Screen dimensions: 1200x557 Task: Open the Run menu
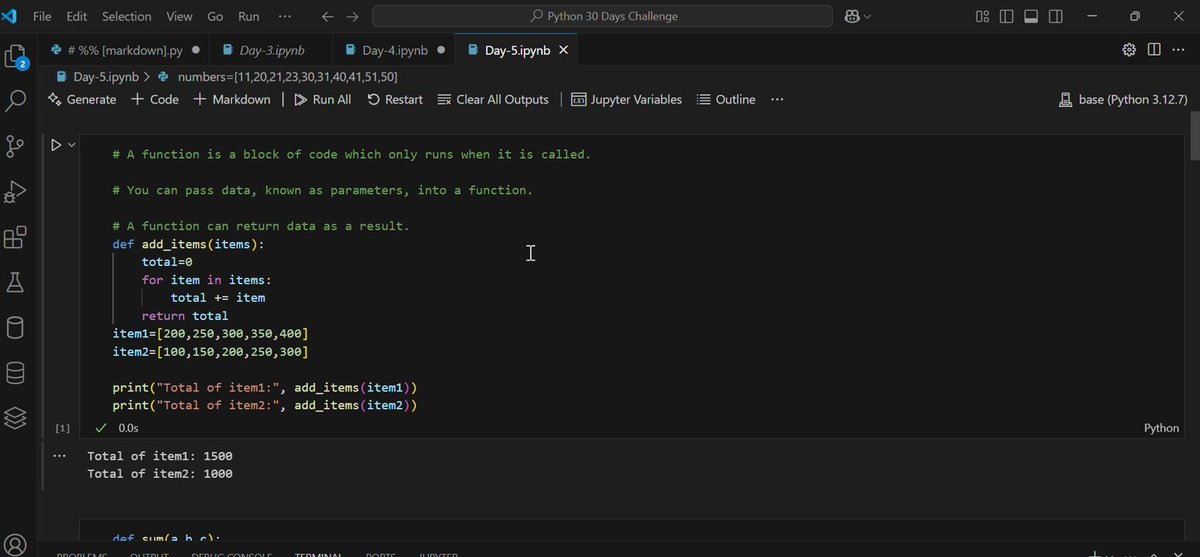click(x=249, y=16)
